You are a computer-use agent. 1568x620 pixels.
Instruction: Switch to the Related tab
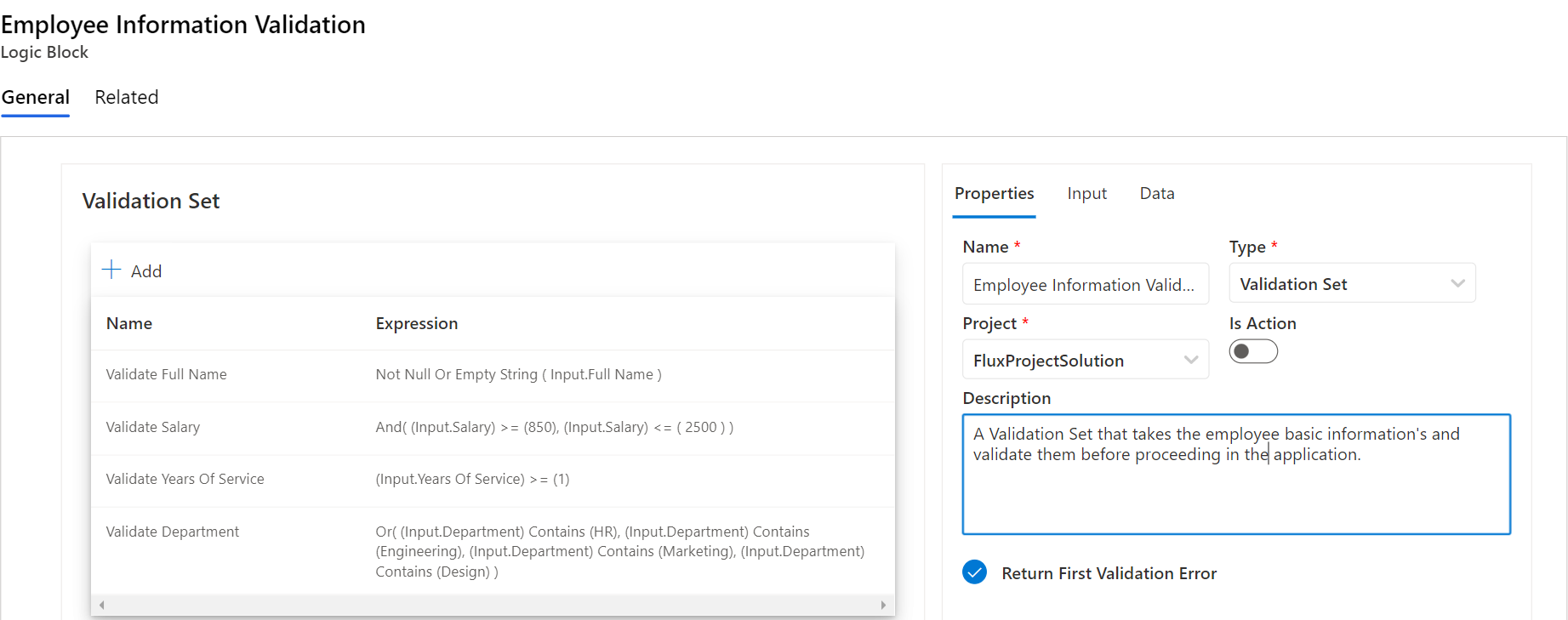127,97
